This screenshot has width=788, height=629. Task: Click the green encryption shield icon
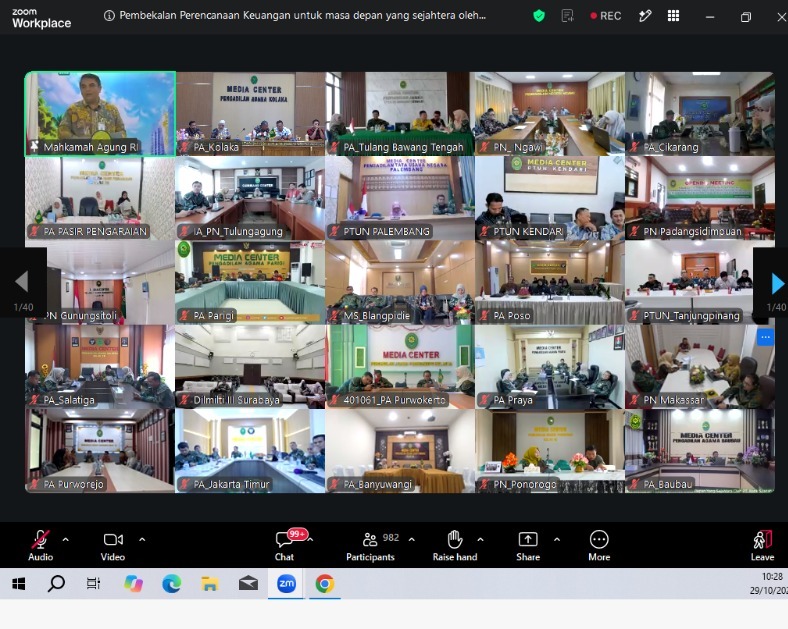539,16
